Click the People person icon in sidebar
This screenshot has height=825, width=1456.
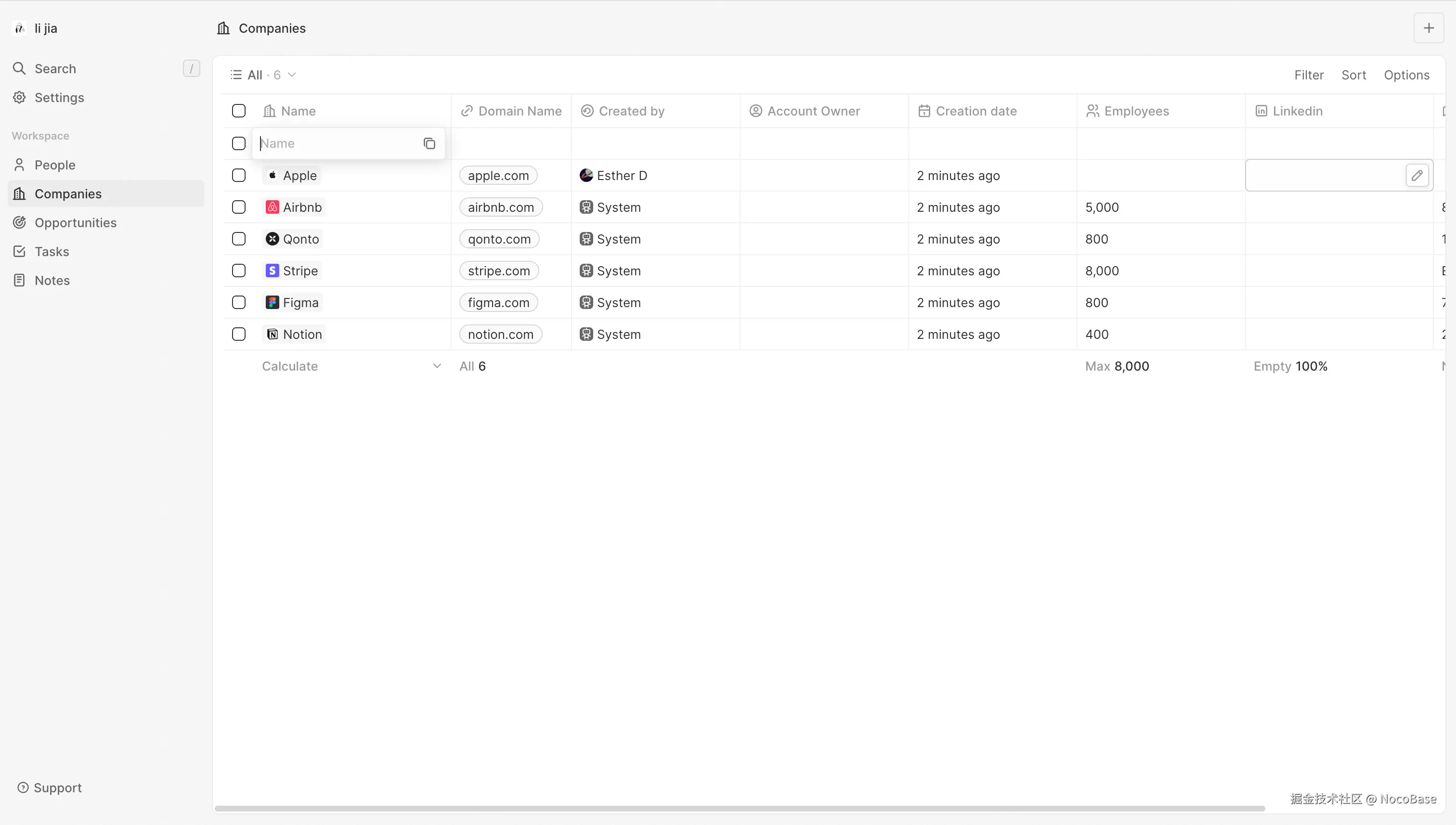19,165
